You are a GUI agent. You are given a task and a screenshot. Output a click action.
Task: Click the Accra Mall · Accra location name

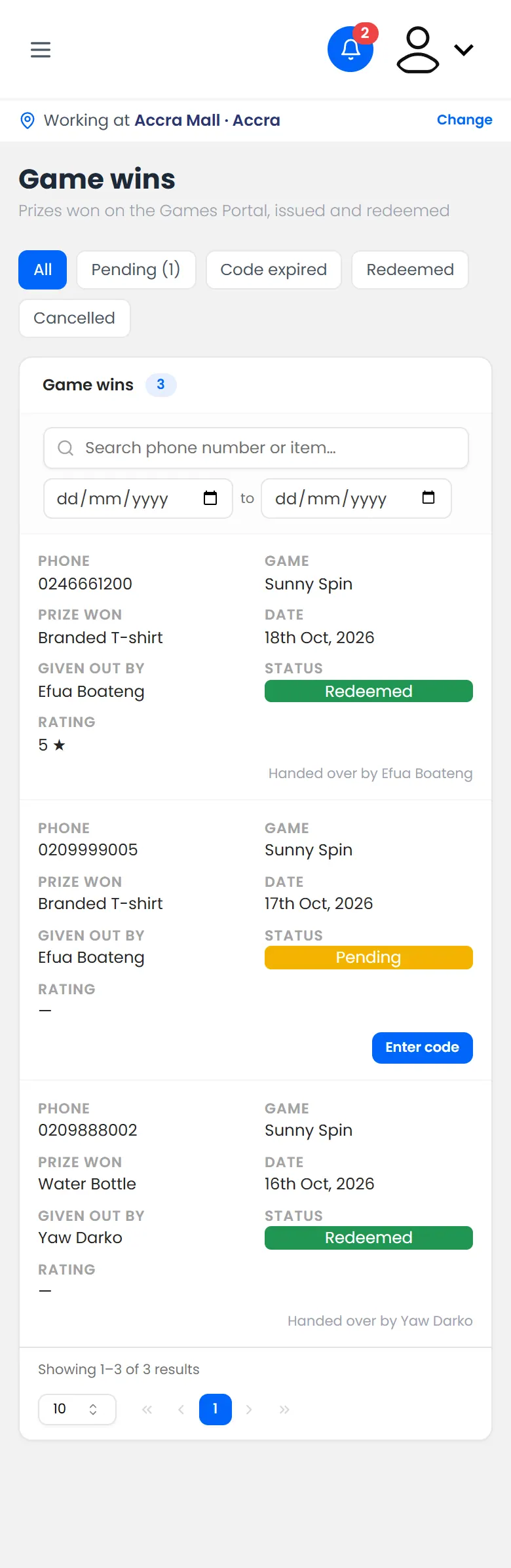(x=207, y=121)
